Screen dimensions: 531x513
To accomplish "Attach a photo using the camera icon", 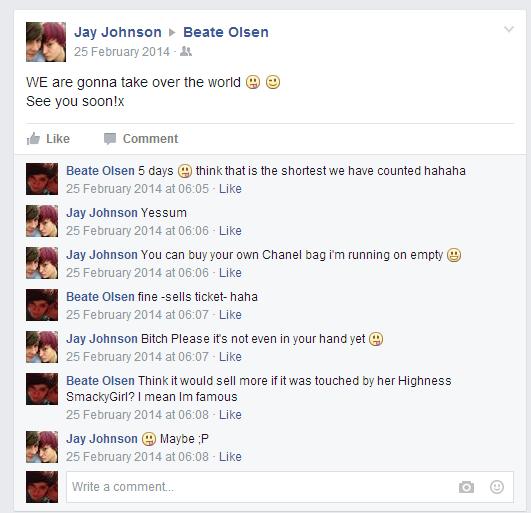I will point(466,487).
